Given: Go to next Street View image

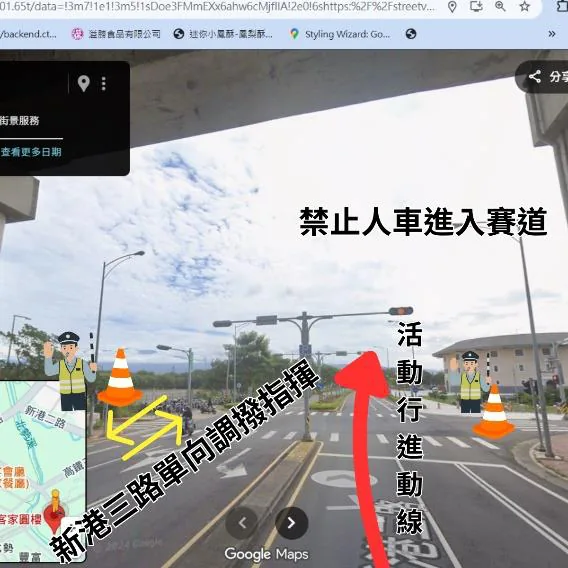Looking at the screenshot, I should pos(292,523).
